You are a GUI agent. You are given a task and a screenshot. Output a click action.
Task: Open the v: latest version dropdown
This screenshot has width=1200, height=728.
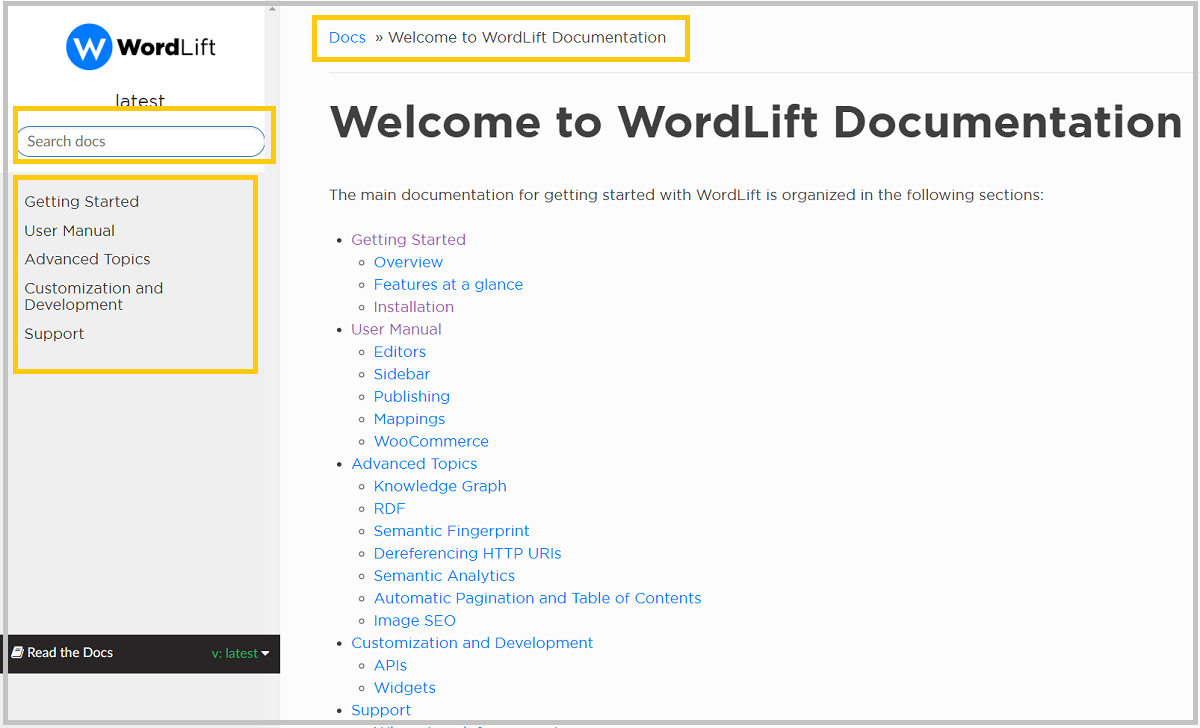[x=241, y=653]
